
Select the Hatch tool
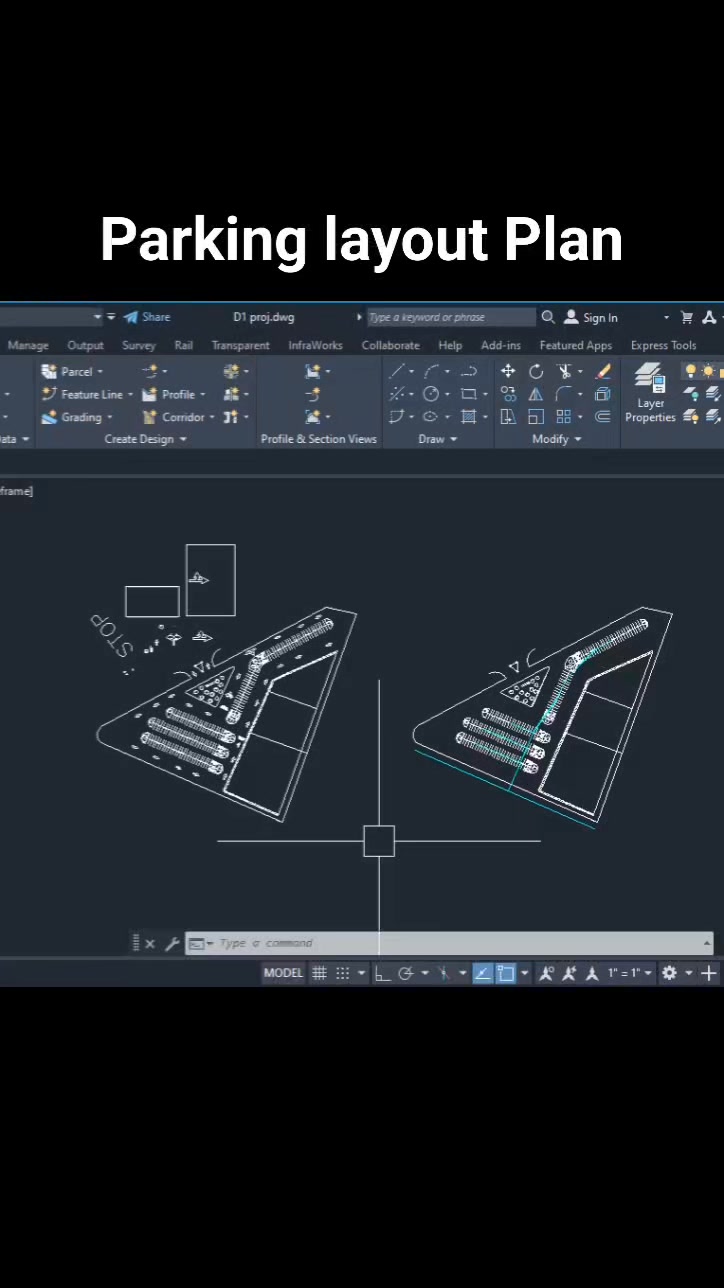(x=468, y=417)
